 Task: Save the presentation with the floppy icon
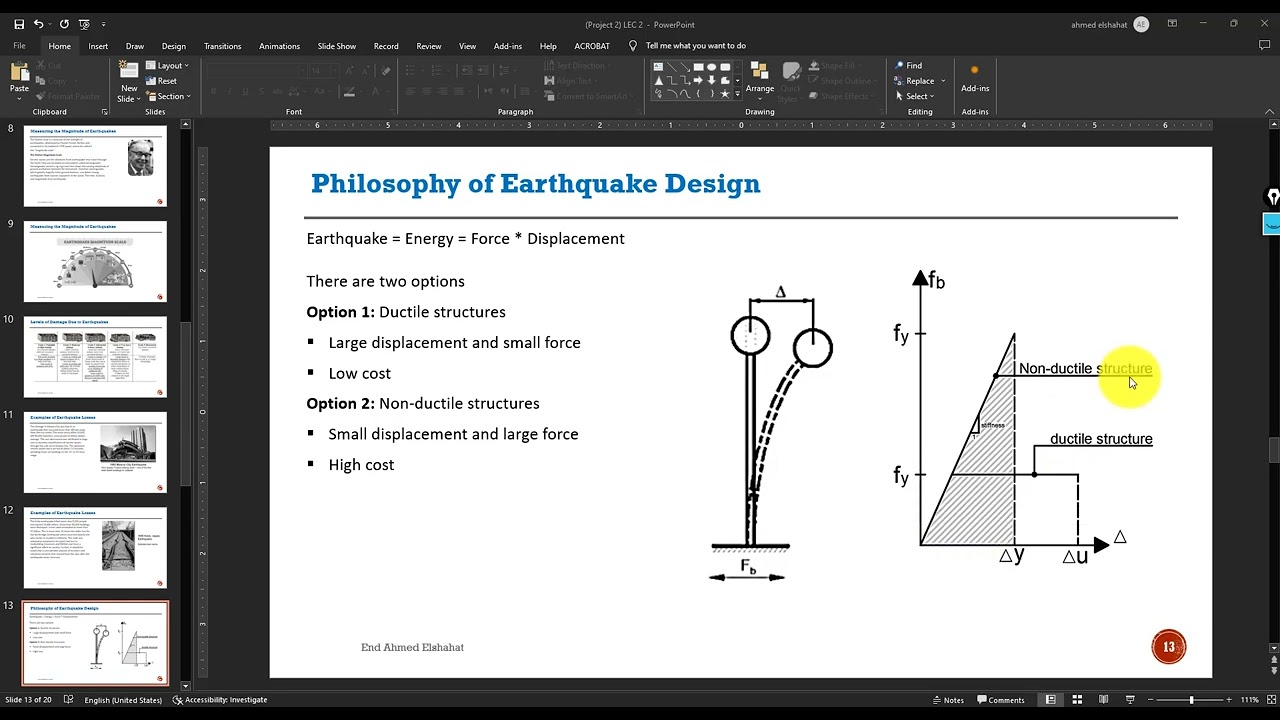19,24
